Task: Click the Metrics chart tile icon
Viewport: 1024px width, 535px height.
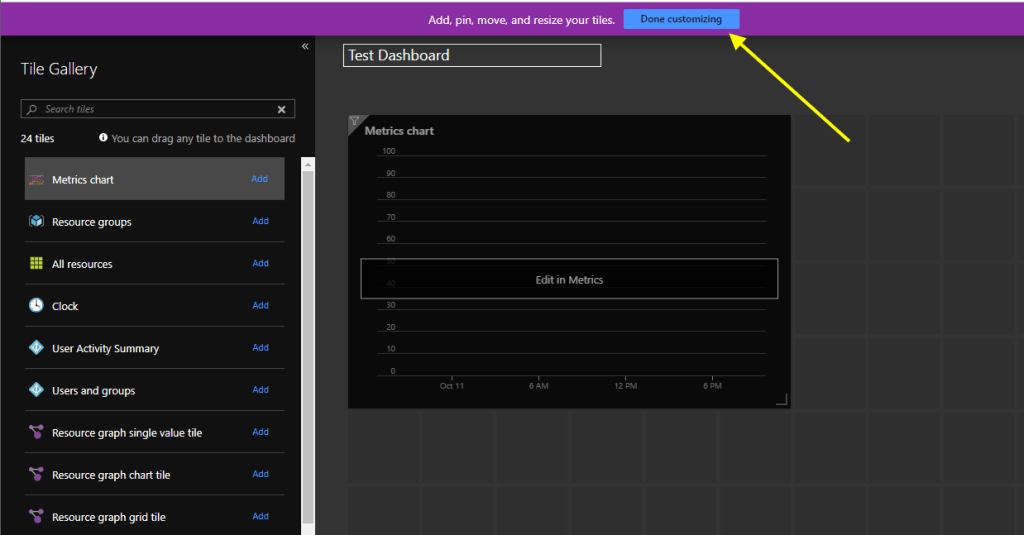Action: [x=36, y=180]
